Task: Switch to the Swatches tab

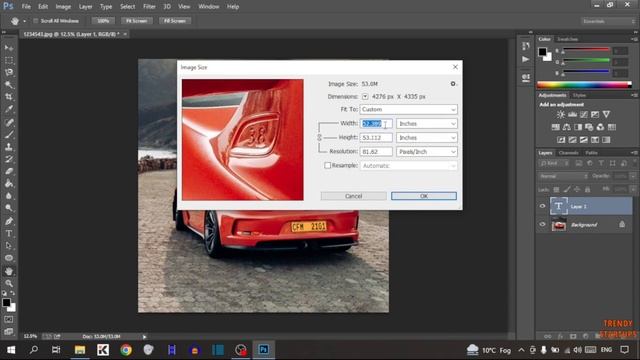Action: point(567,39)
